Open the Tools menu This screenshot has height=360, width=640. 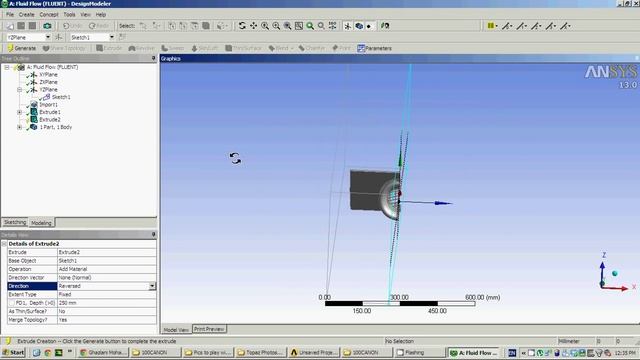coord(69,14)
